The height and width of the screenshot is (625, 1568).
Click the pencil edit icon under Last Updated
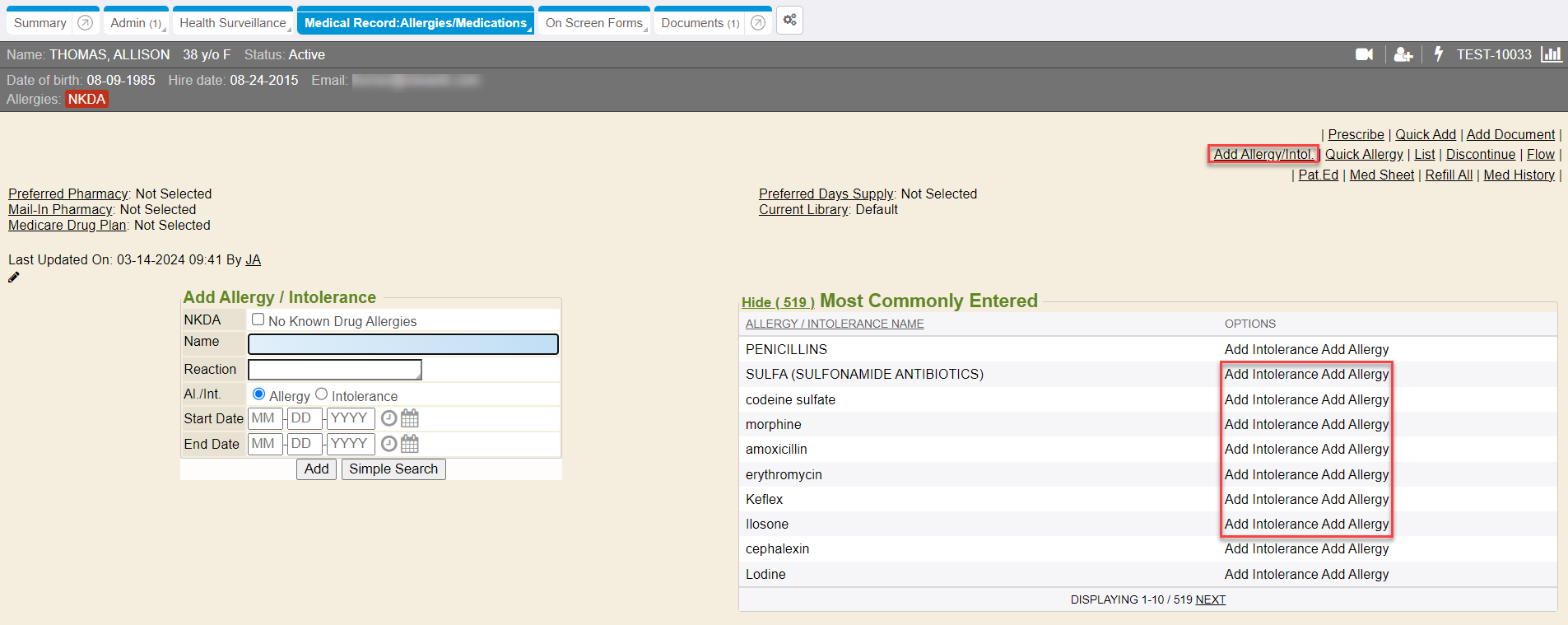click(14, 278)
